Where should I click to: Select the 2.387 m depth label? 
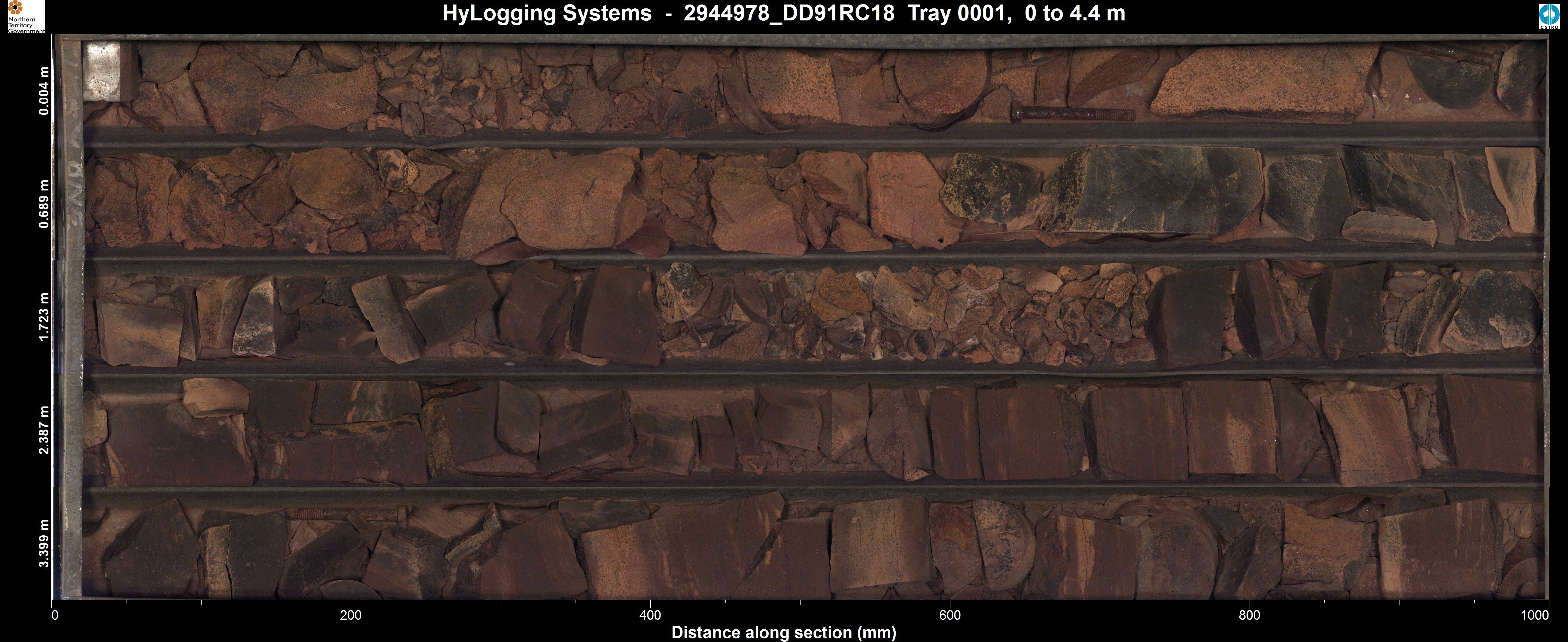click(44, 430)
